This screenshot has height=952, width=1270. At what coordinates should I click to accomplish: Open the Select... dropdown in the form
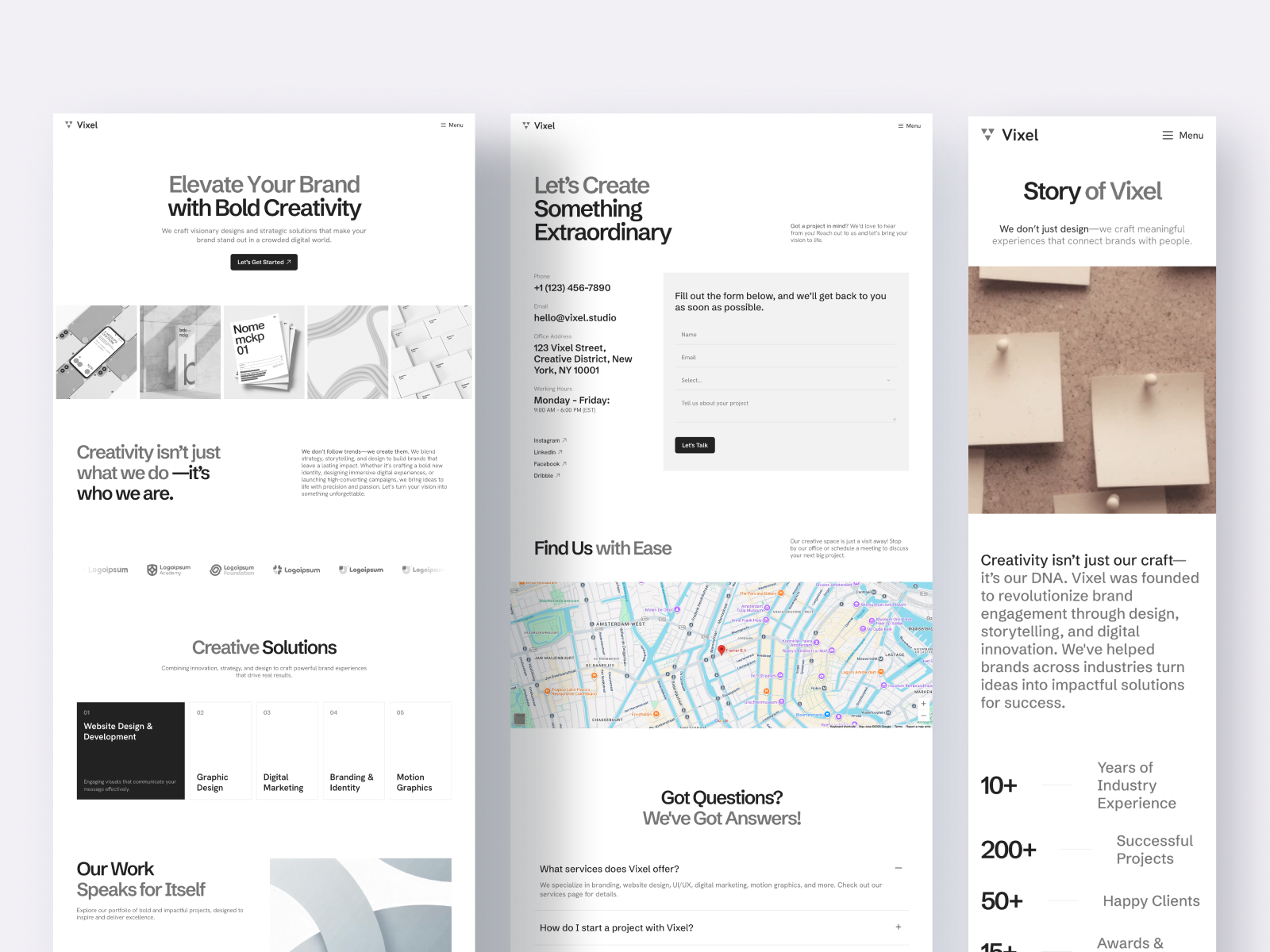click(x=786, y=381)
